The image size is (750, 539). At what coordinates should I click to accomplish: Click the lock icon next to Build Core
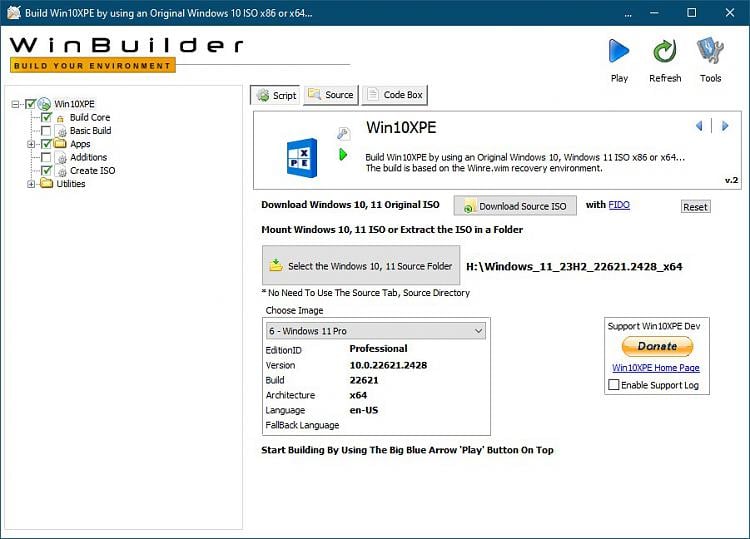click(x=60, y=118)
